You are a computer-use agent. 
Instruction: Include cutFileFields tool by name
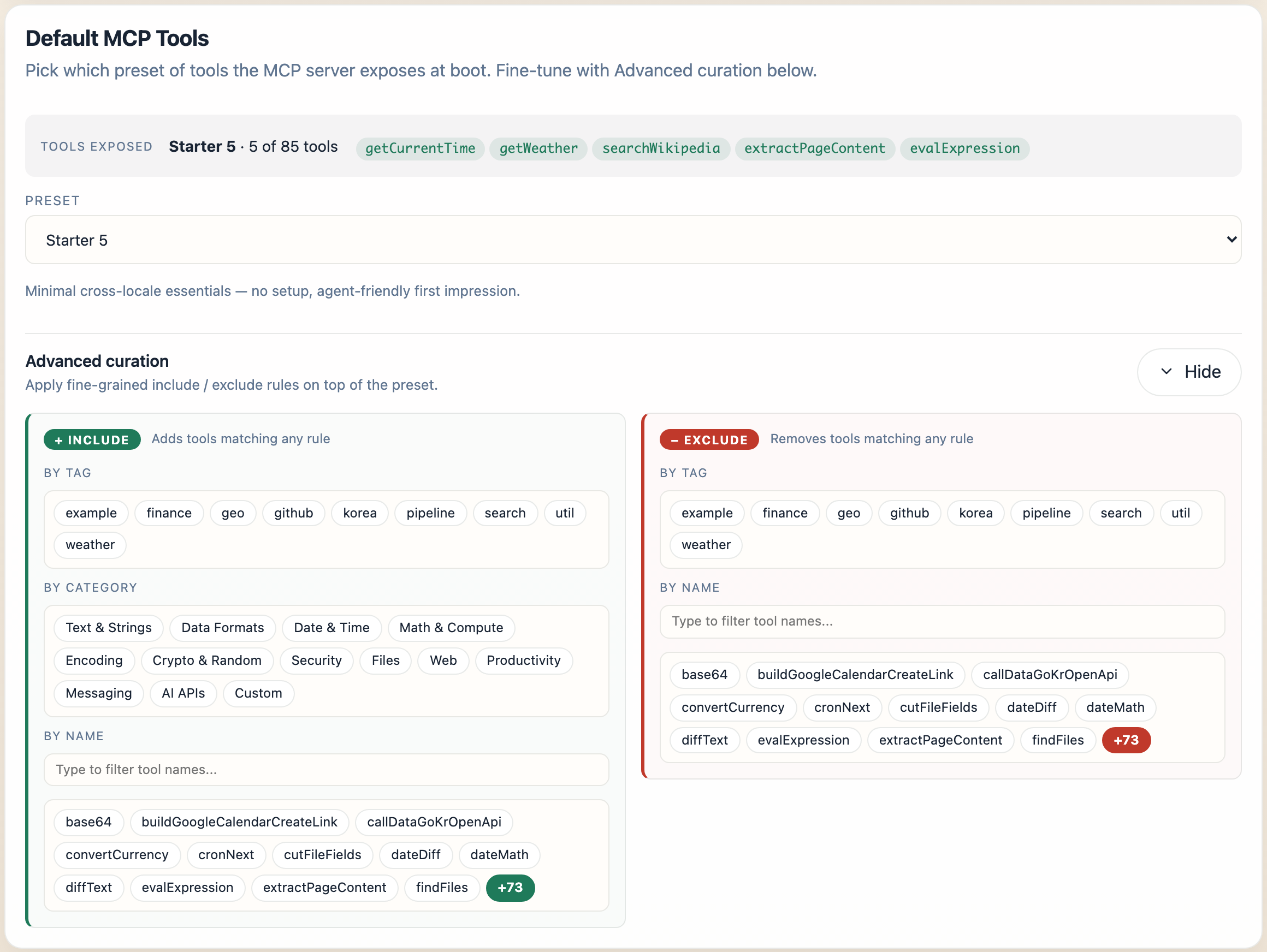[x=322, y=855]
